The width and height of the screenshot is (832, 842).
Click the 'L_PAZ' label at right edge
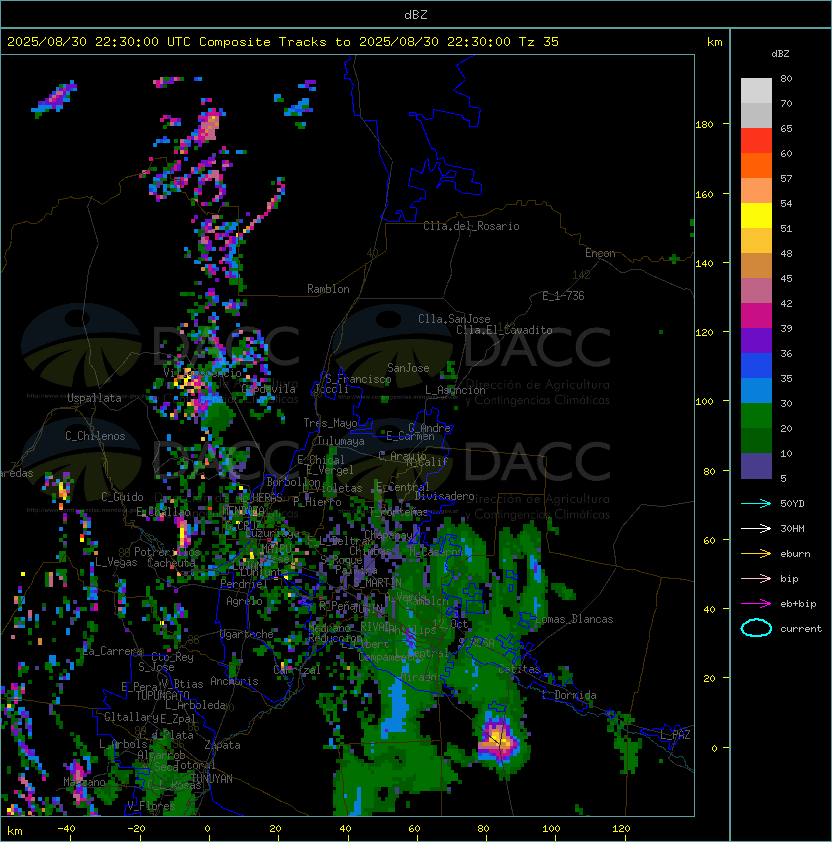(x=675, y=735)
